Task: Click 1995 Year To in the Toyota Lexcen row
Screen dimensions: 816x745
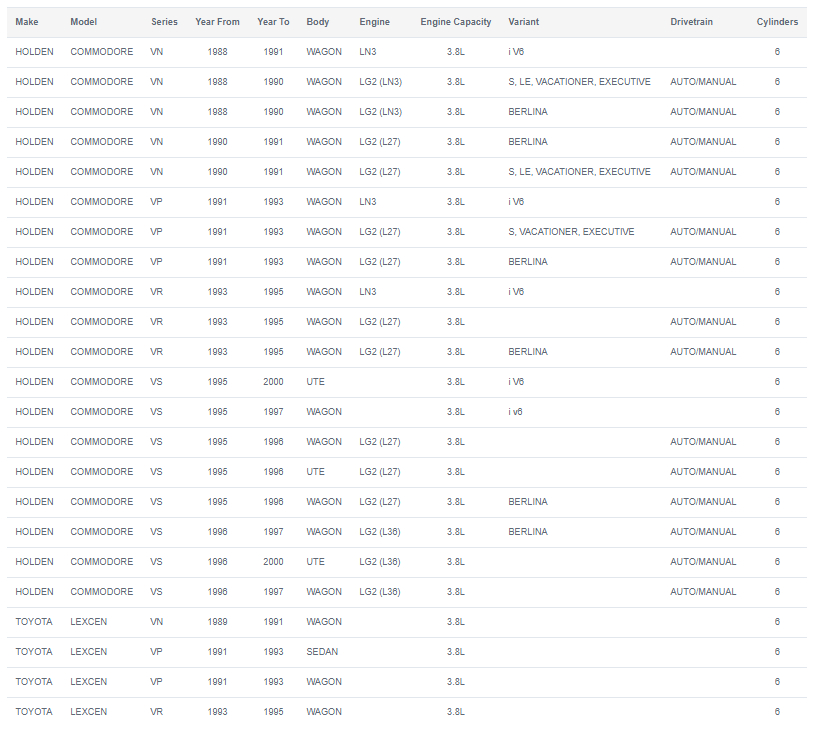Action: (x=273, y=712)
